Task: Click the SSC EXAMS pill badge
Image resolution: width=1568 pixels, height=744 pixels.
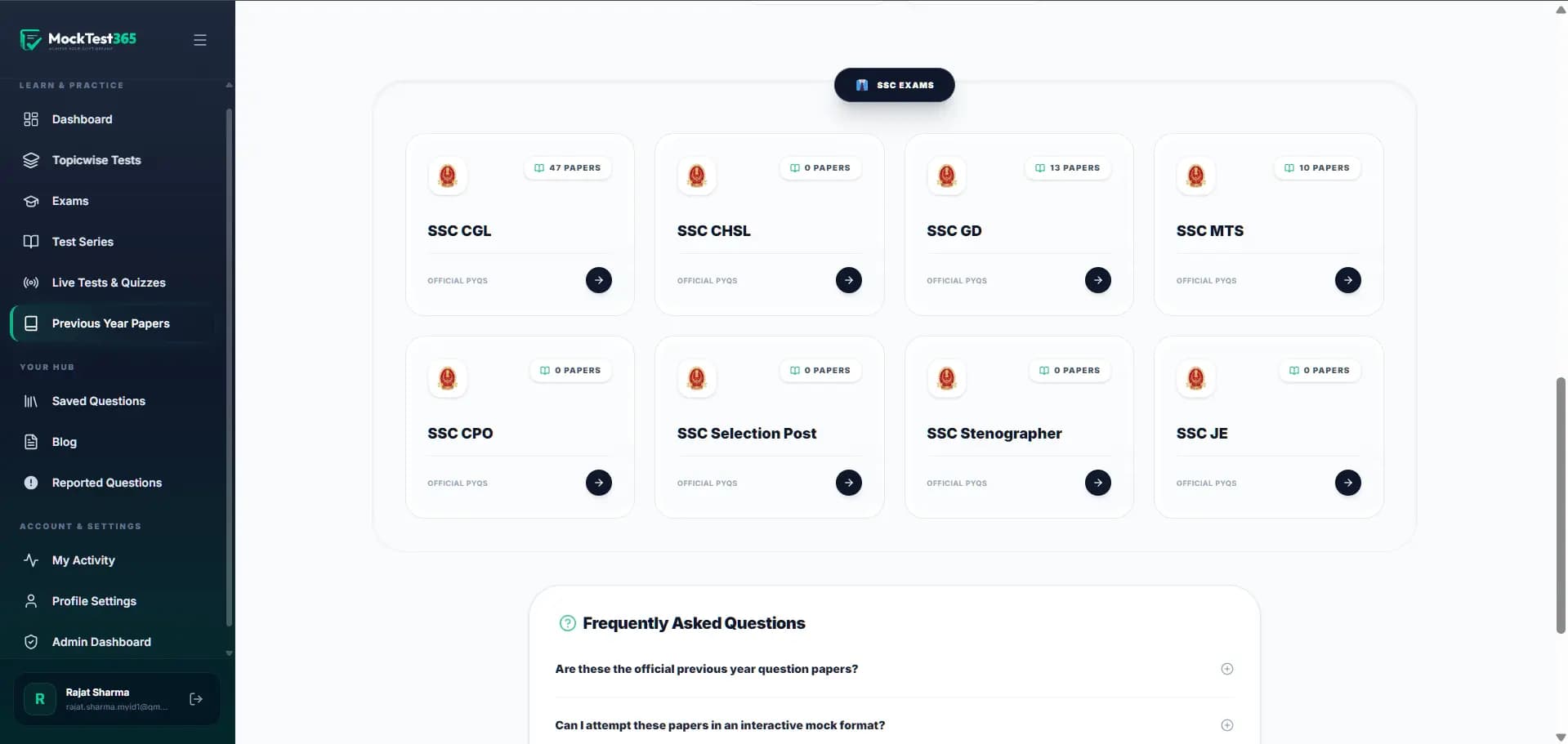Action: (894, 85)
